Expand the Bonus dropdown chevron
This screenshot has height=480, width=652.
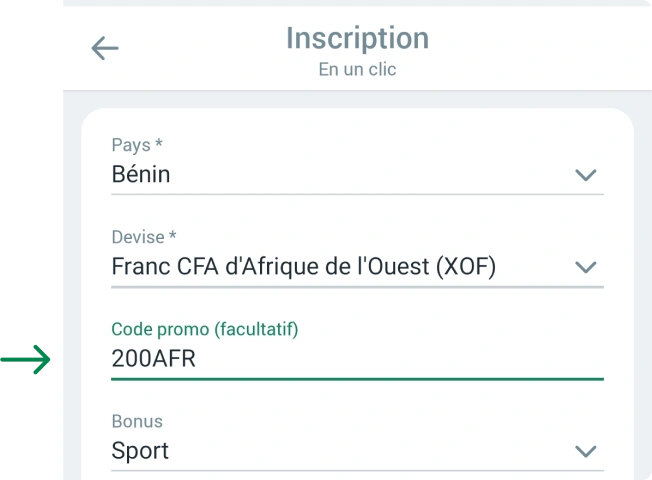585,451
